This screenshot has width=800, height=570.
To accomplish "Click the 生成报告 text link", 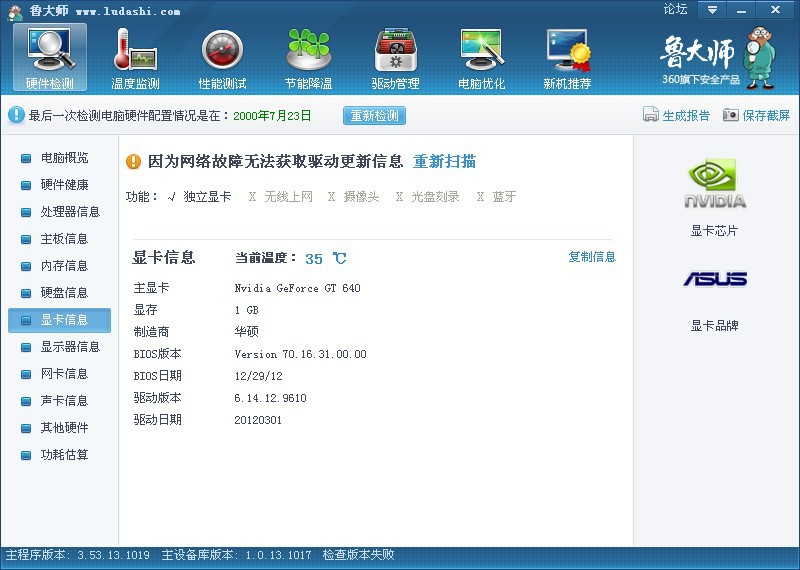I will tap(686, 115).
